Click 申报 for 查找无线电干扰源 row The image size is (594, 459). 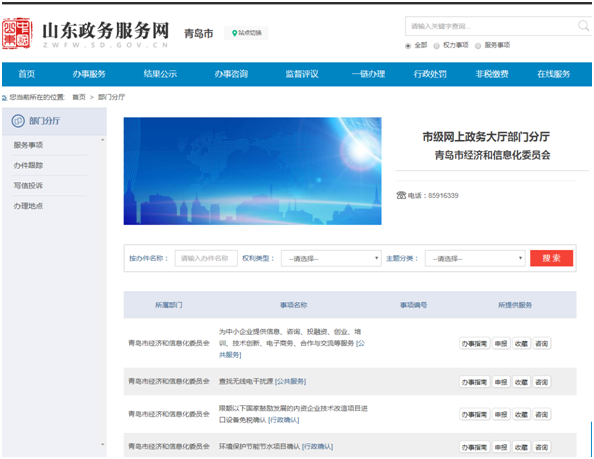pyautogui.click(x=501, y=382)
